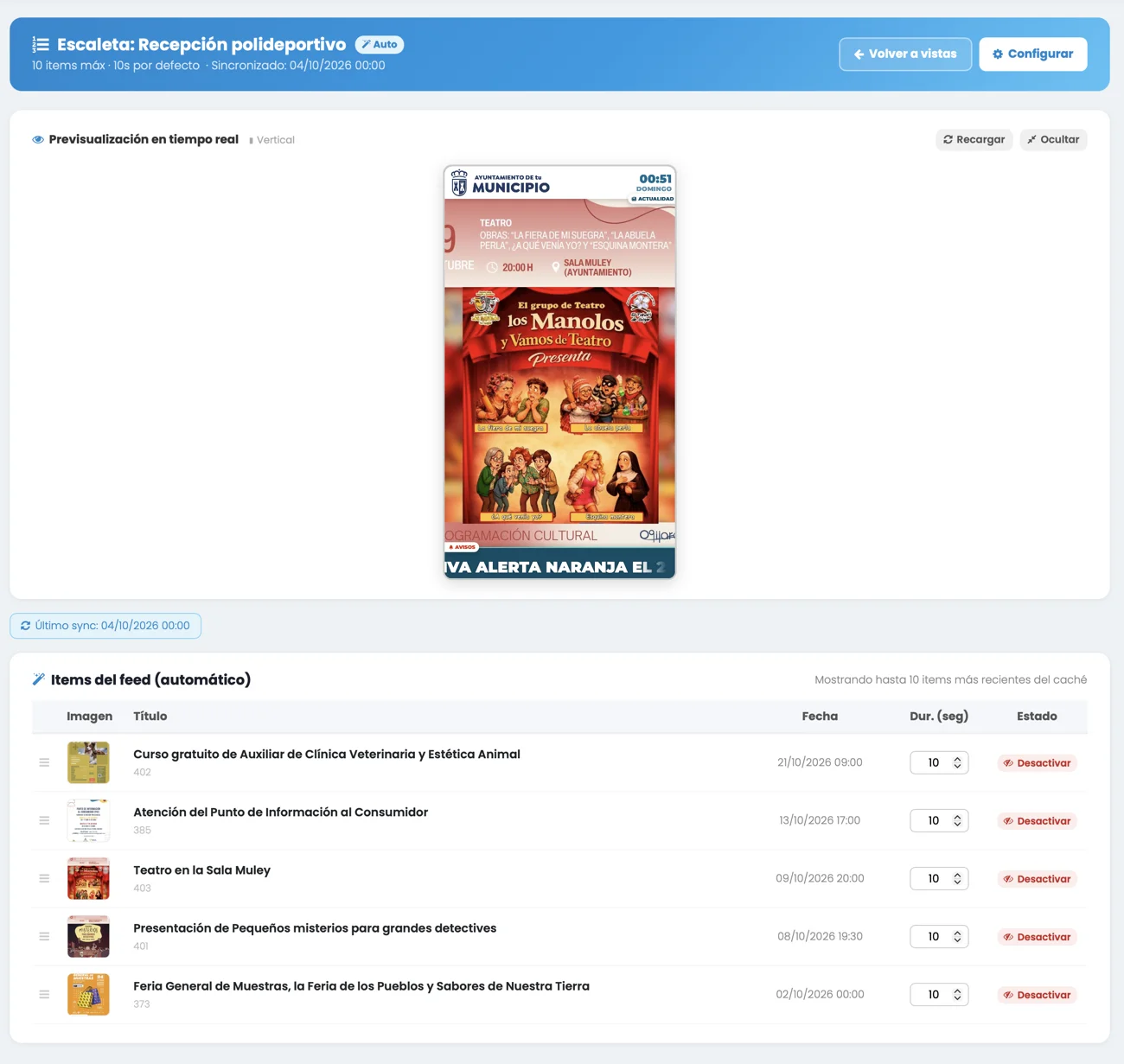Open thumbnail of Teatro en la Sala Muley

88,878
